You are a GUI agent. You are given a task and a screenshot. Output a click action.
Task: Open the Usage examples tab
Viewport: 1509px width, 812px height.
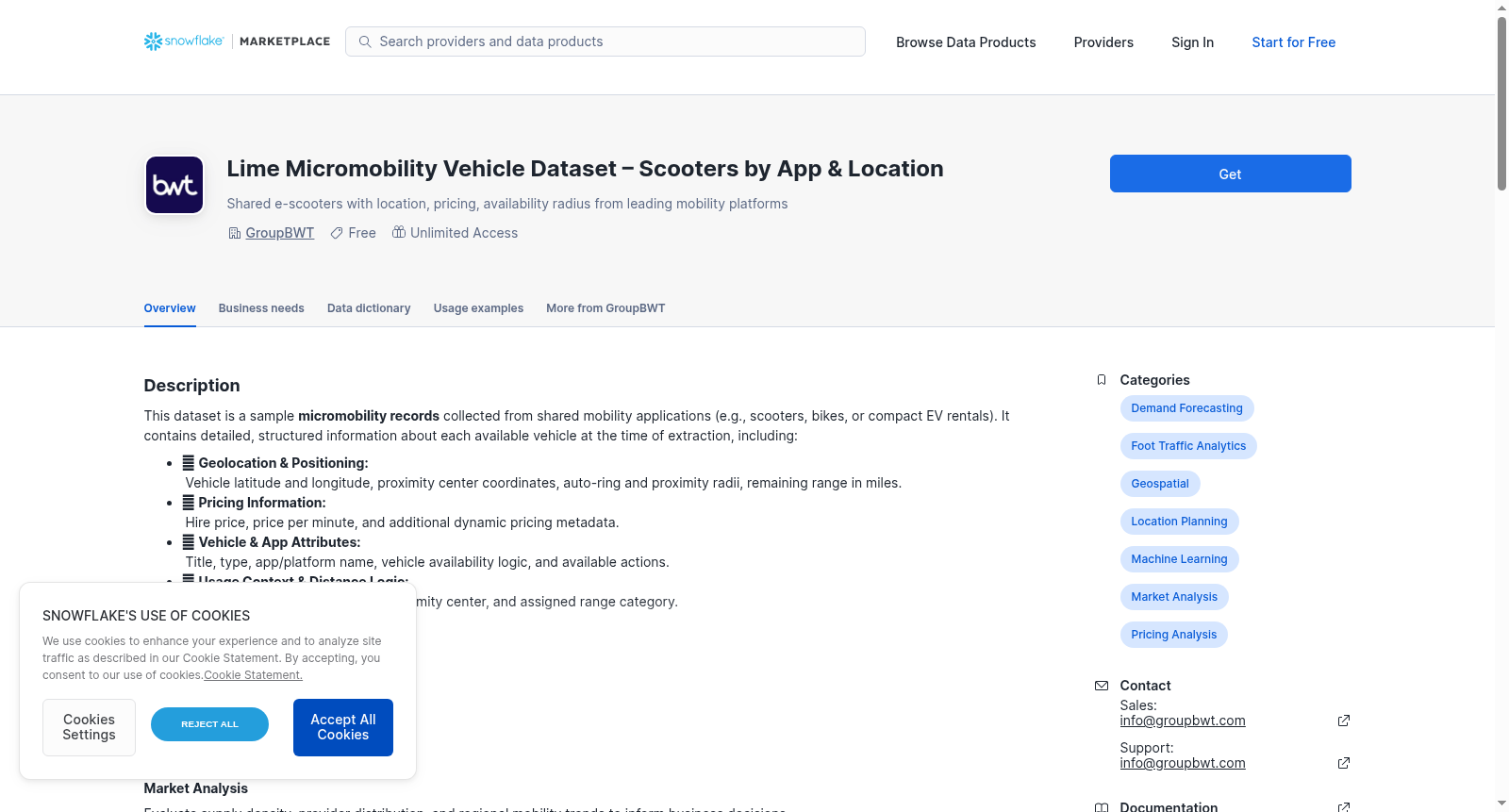(x=478, y=308)
